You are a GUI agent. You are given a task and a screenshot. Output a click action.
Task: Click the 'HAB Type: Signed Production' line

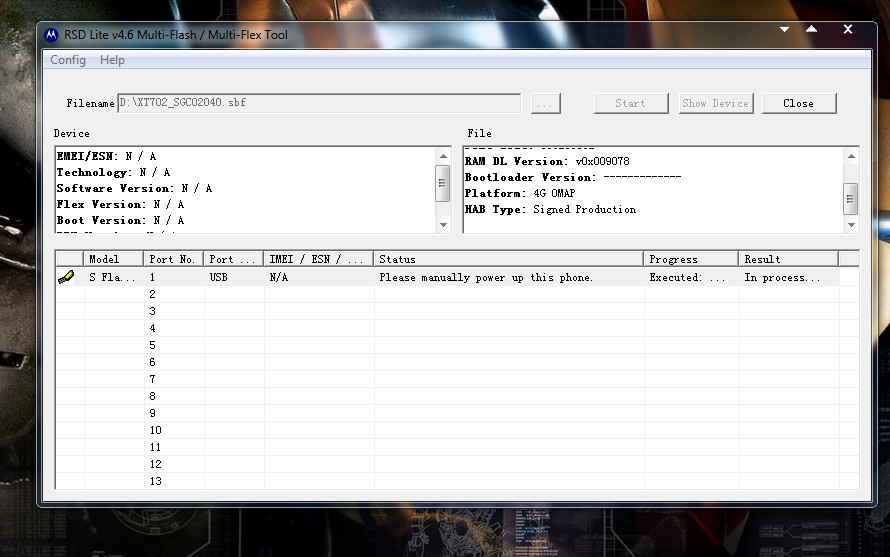coord(550,209)
